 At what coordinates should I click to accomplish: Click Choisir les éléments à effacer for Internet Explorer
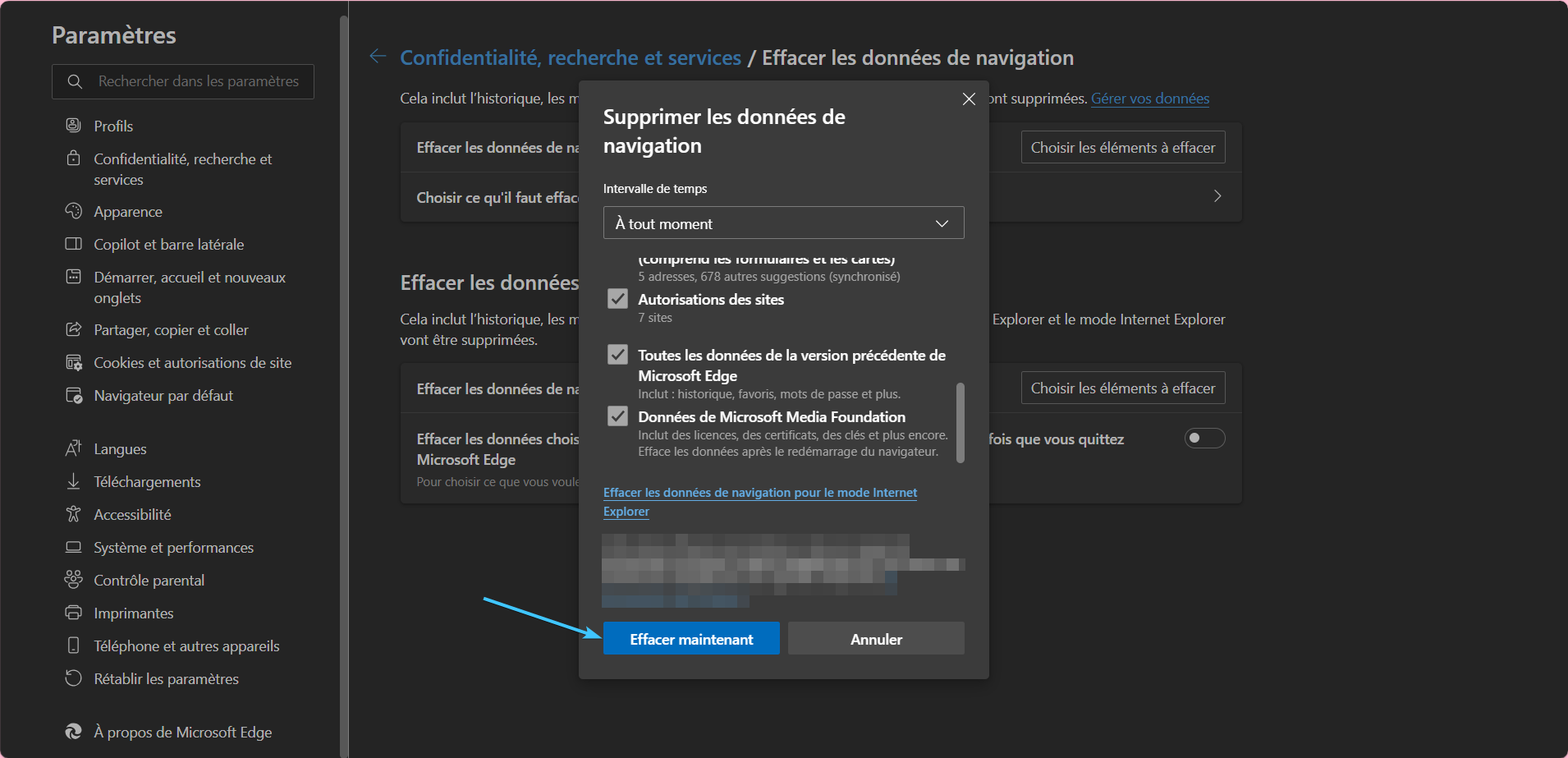coord(1122,388)
